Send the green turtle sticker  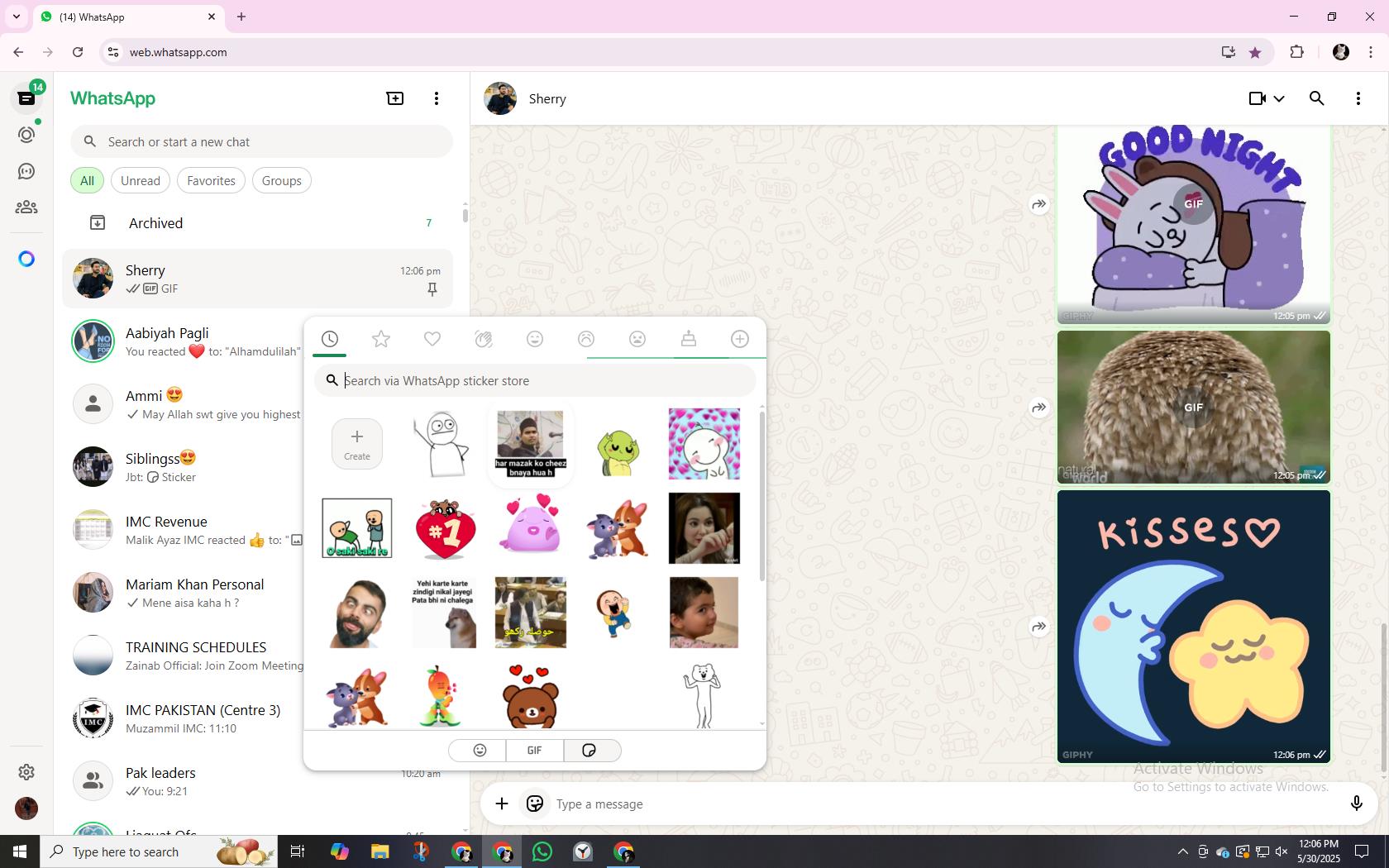click(618, 452)
